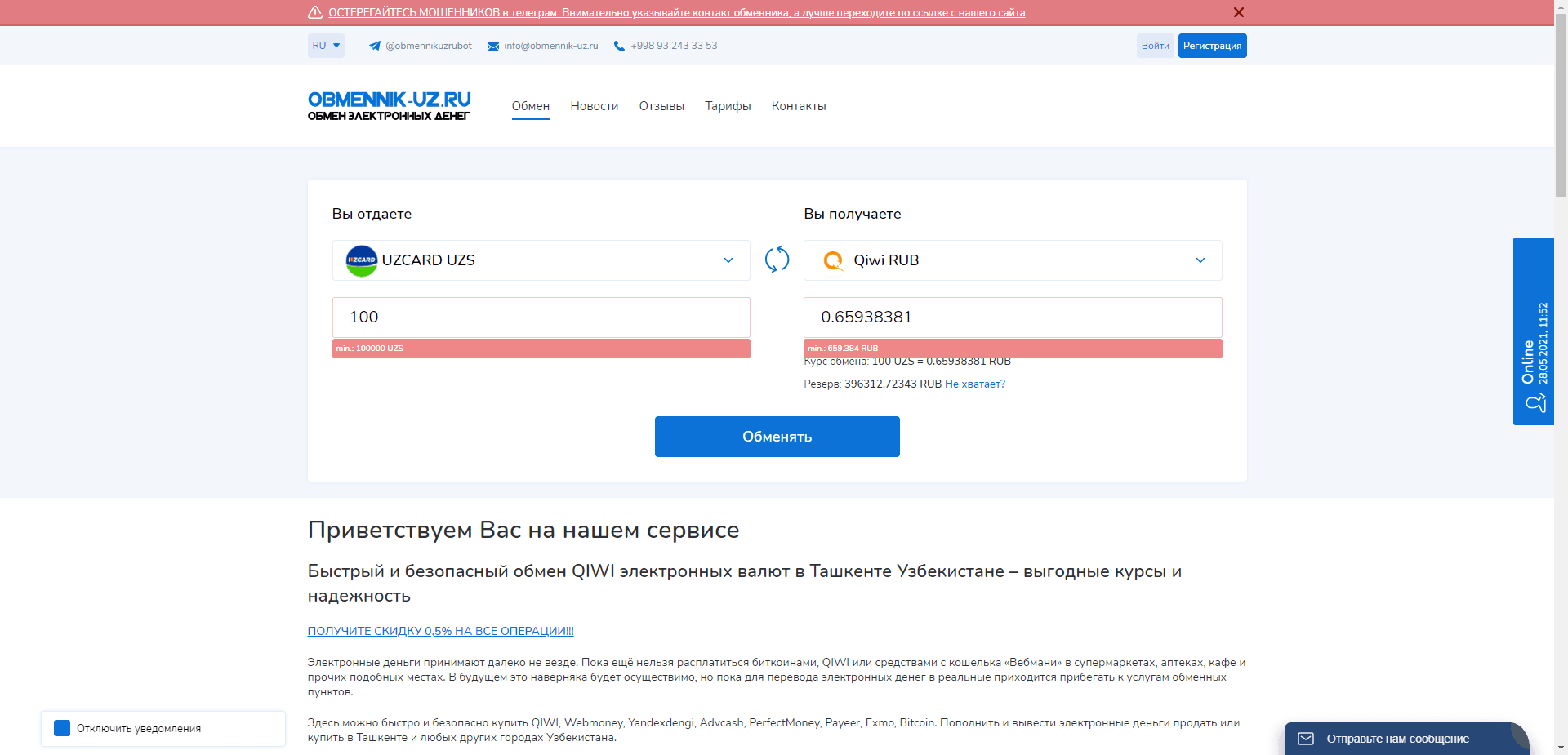Click the chat icon in 'Отправьте нам сообщение' widget
Viewport: 1568px width, 755px height.
pyautogui.click(x=1307, y=738)
